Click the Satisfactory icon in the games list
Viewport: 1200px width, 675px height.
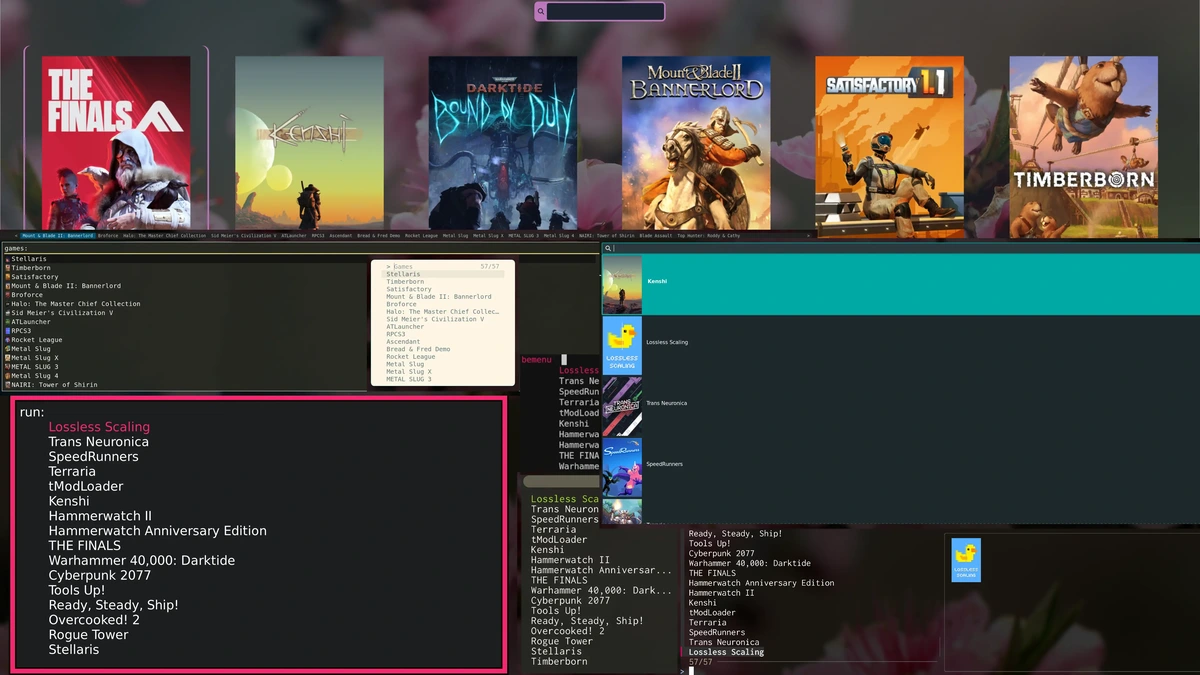[8, 277]
